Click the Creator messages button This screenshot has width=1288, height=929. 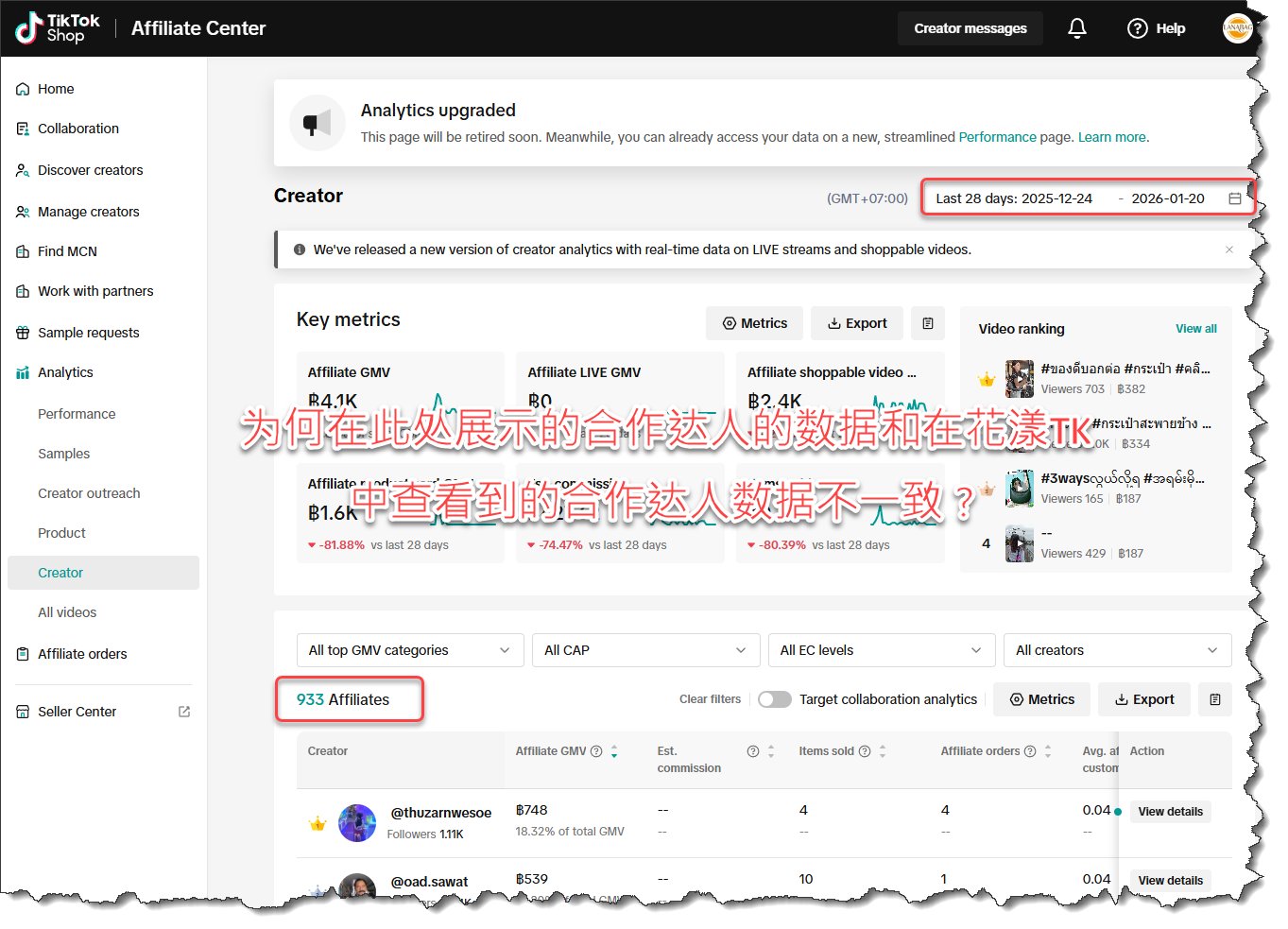970,28
